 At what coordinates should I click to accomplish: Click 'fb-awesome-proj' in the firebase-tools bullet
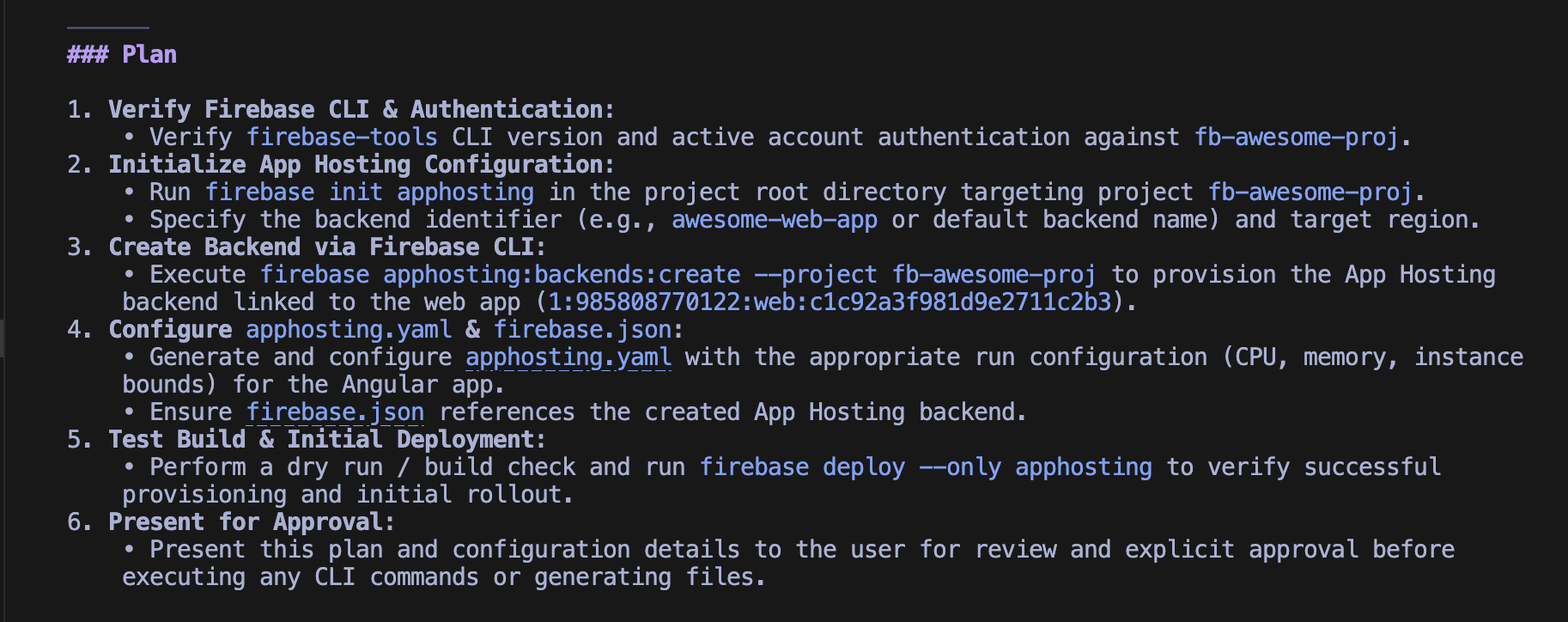point(1297,137)
